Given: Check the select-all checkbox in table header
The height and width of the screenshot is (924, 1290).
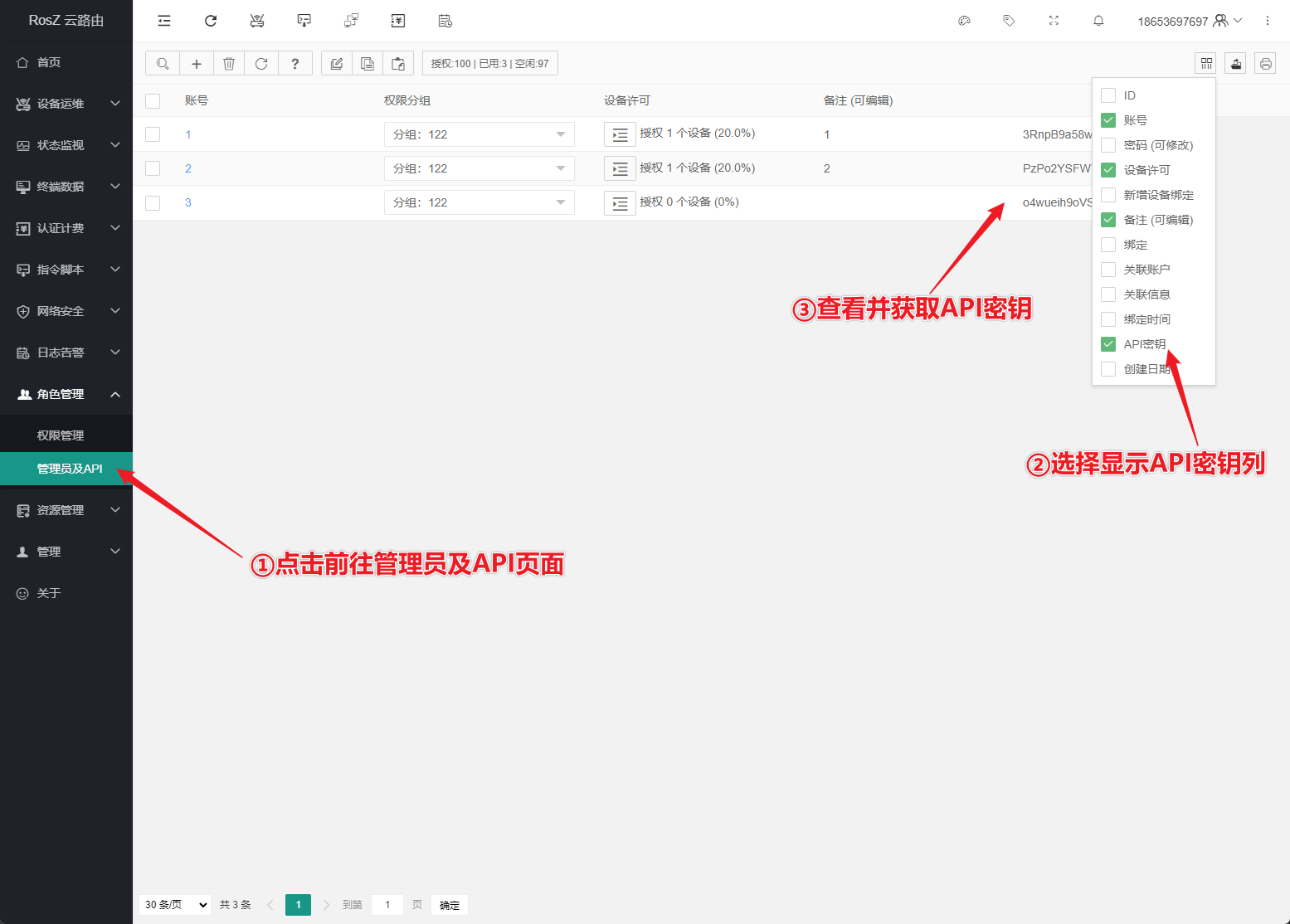Looking at the screenshot, I should [x=153, y=100].
